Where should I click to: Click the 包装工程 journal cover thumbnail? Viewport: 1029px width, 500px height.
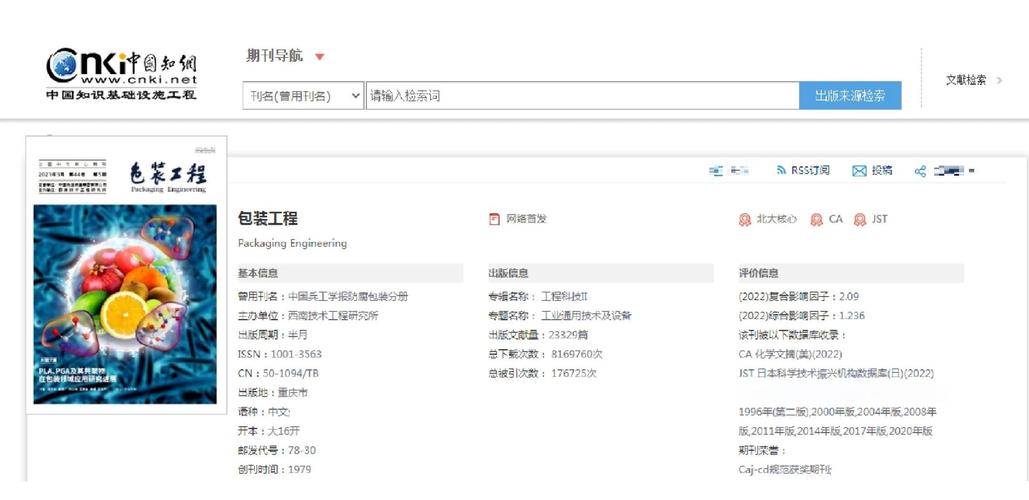[126, 275]
